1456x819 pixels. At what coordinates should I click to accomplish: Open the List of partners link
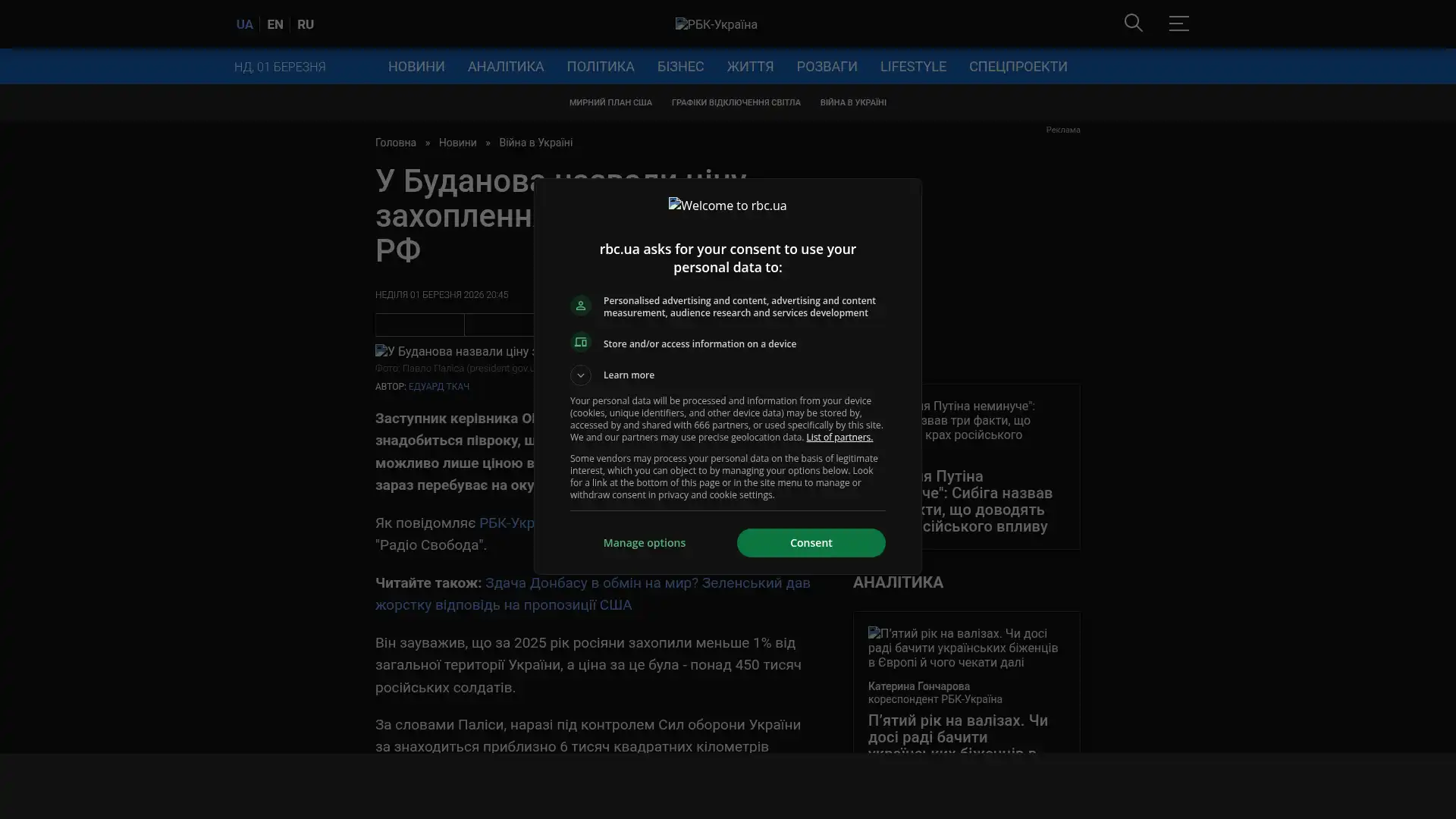click(x=839, y=438)
